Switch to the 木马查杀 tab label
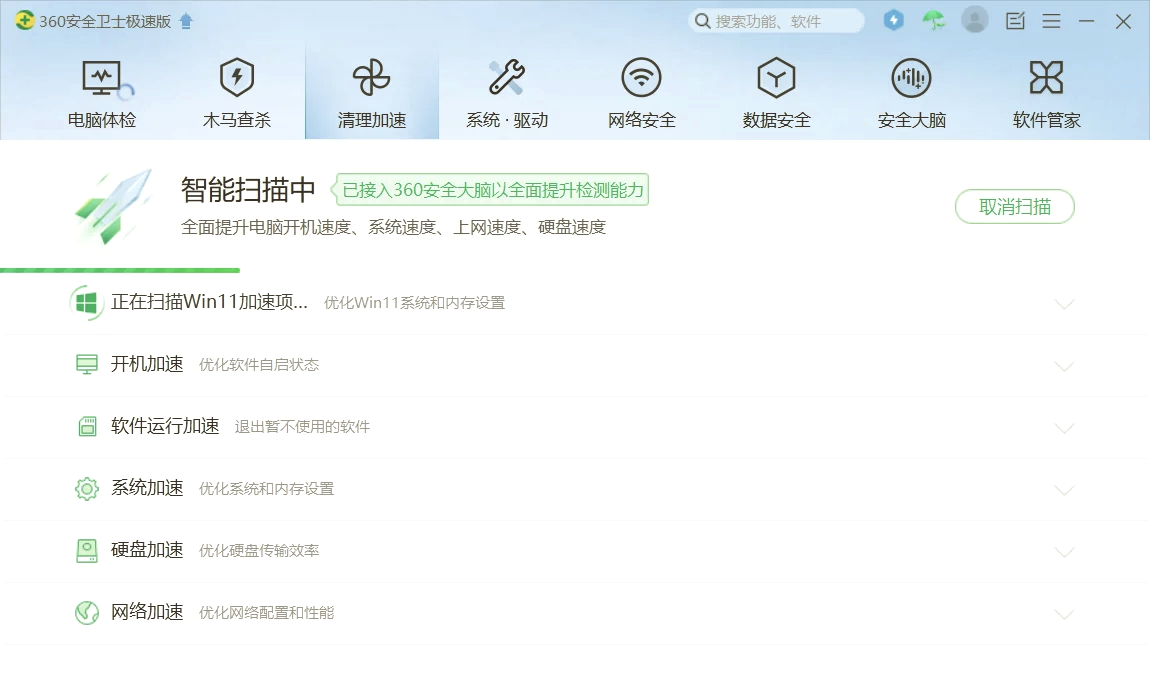Viewport: 1150px width, 695px height. tap(237, 120)
